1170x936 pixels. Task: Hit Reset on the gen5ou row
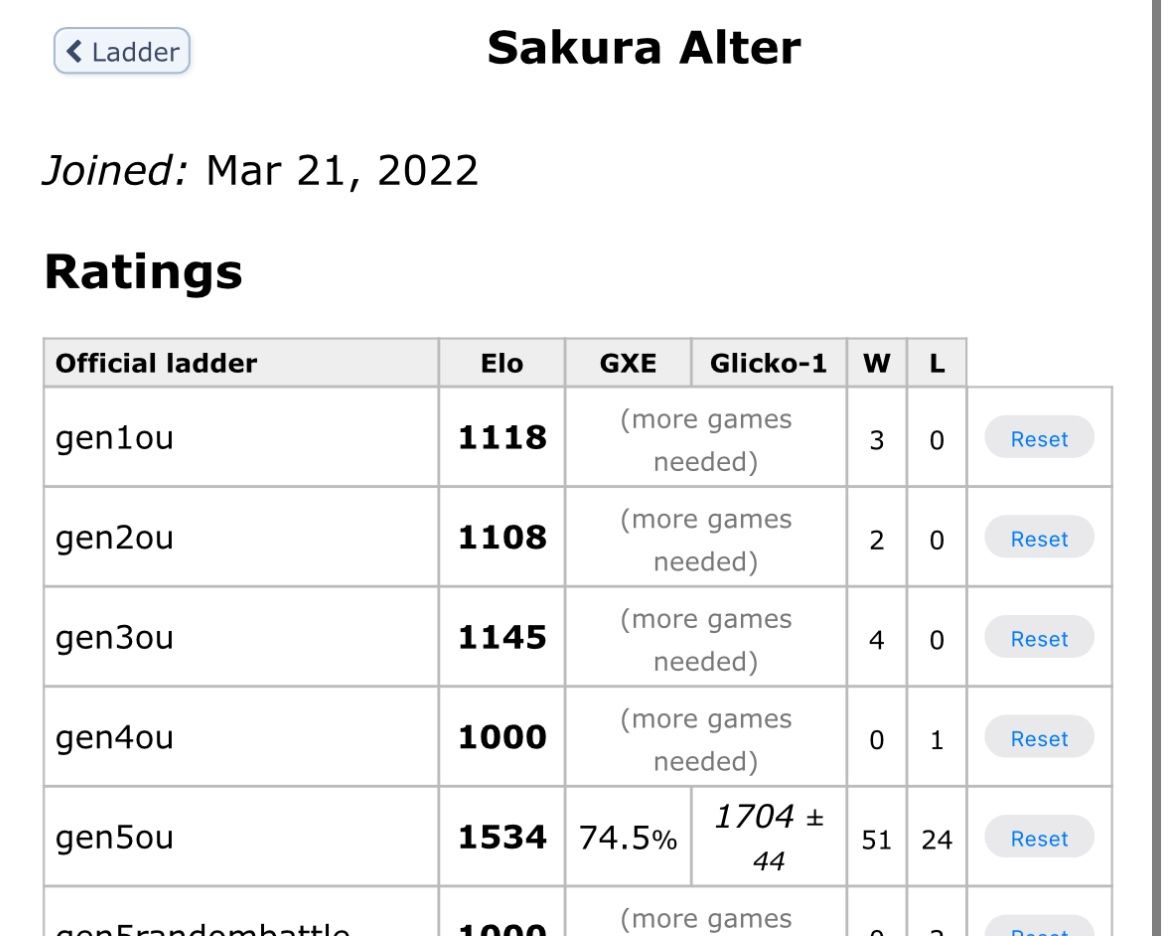click(1039, 839)
